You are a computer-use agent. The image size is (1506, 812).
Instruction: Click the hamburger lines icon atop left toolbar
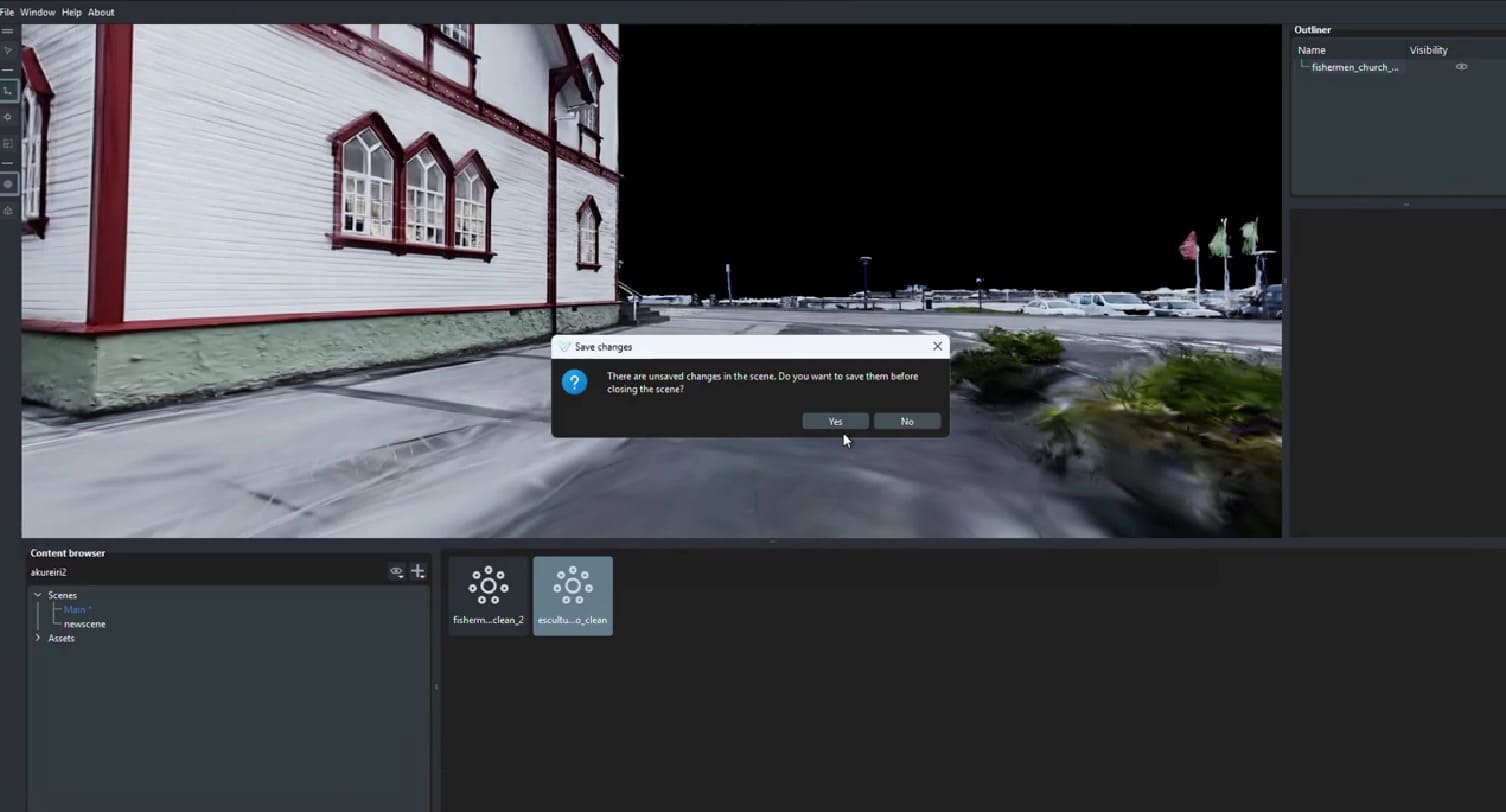pyautogui.click(x=8, y=31)
